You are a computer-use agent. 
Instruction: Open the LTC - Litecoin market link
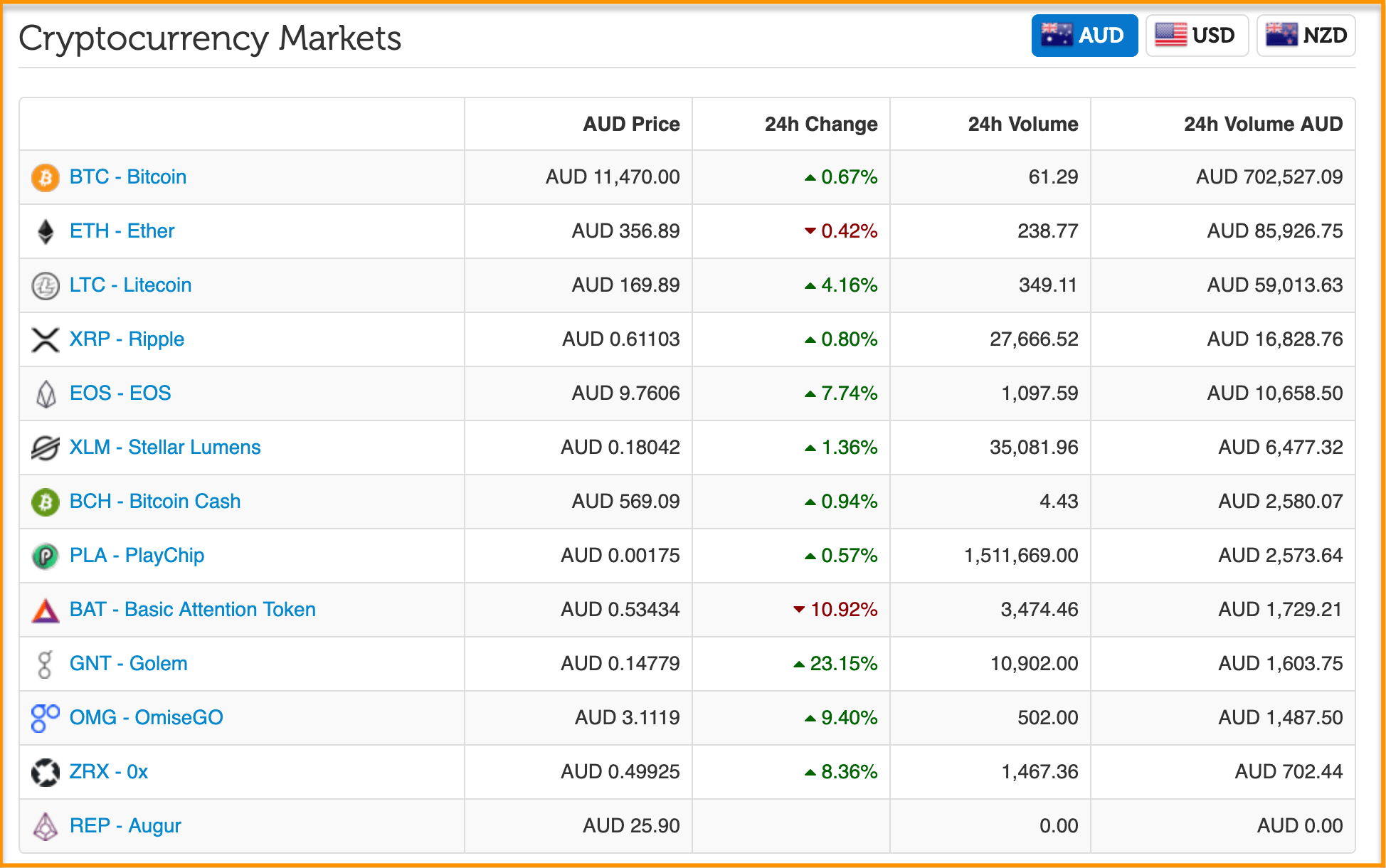[130, 285]
